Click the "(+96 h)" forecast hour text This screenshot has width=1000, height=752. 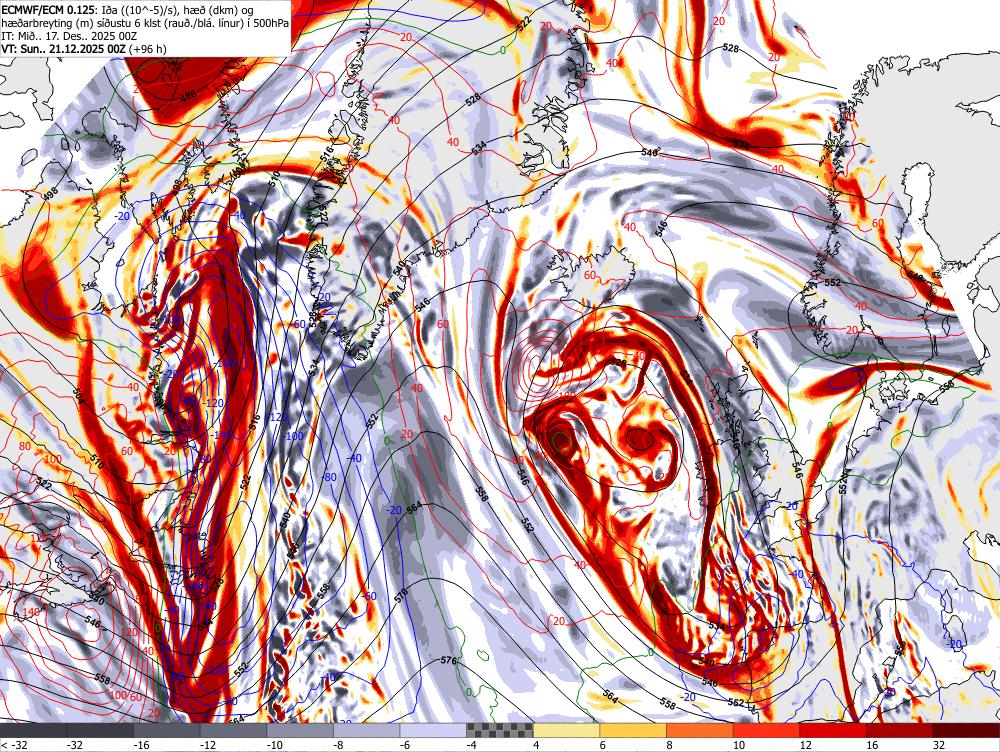147,49
